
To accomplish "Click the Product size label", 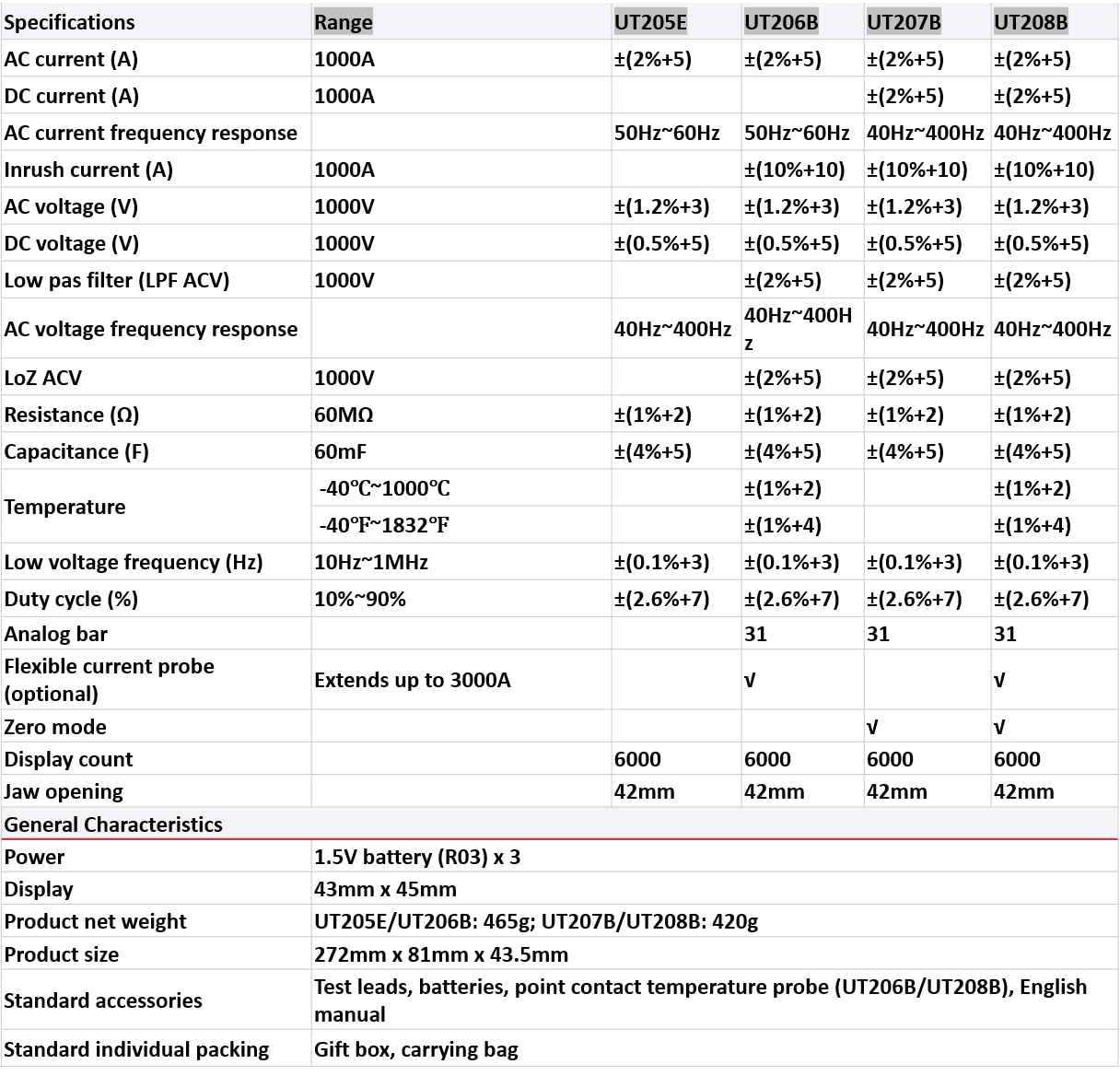I will (62, 954).
